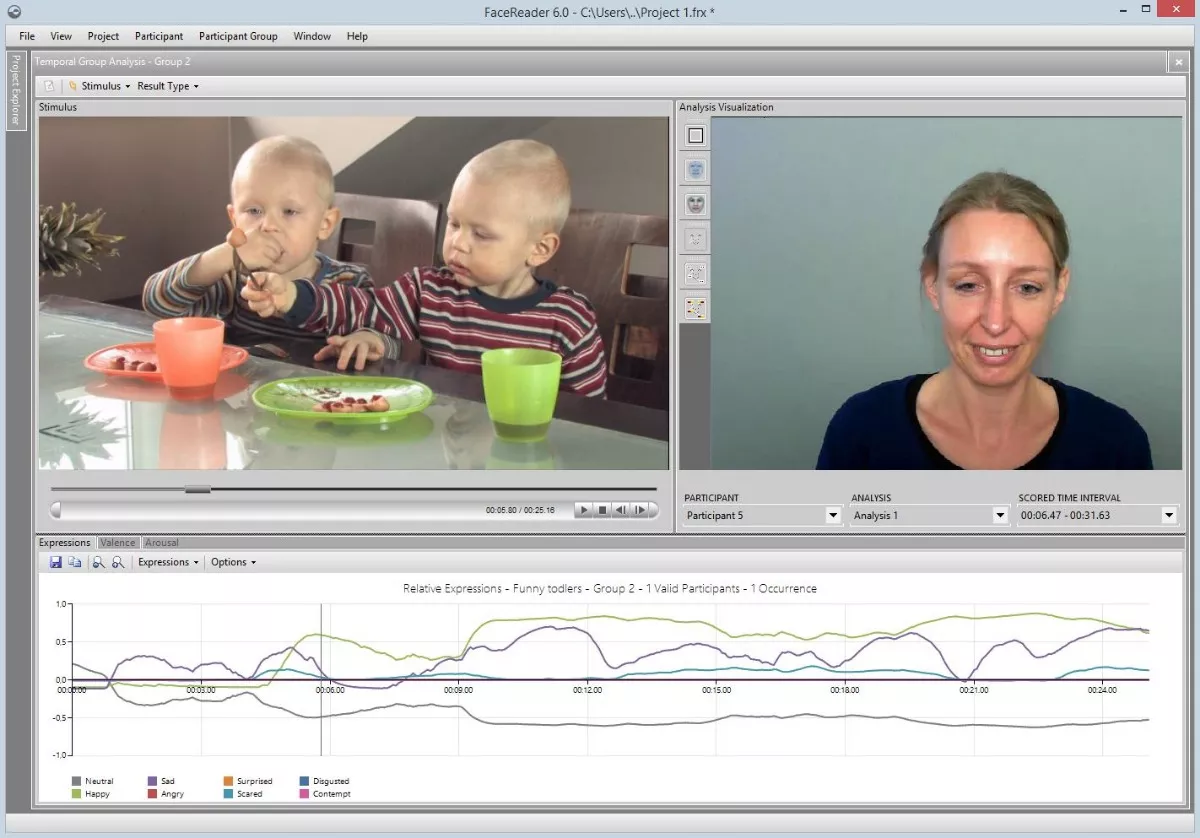
Task: Switch to the Valence tab
Action: [x=118, y=543]
